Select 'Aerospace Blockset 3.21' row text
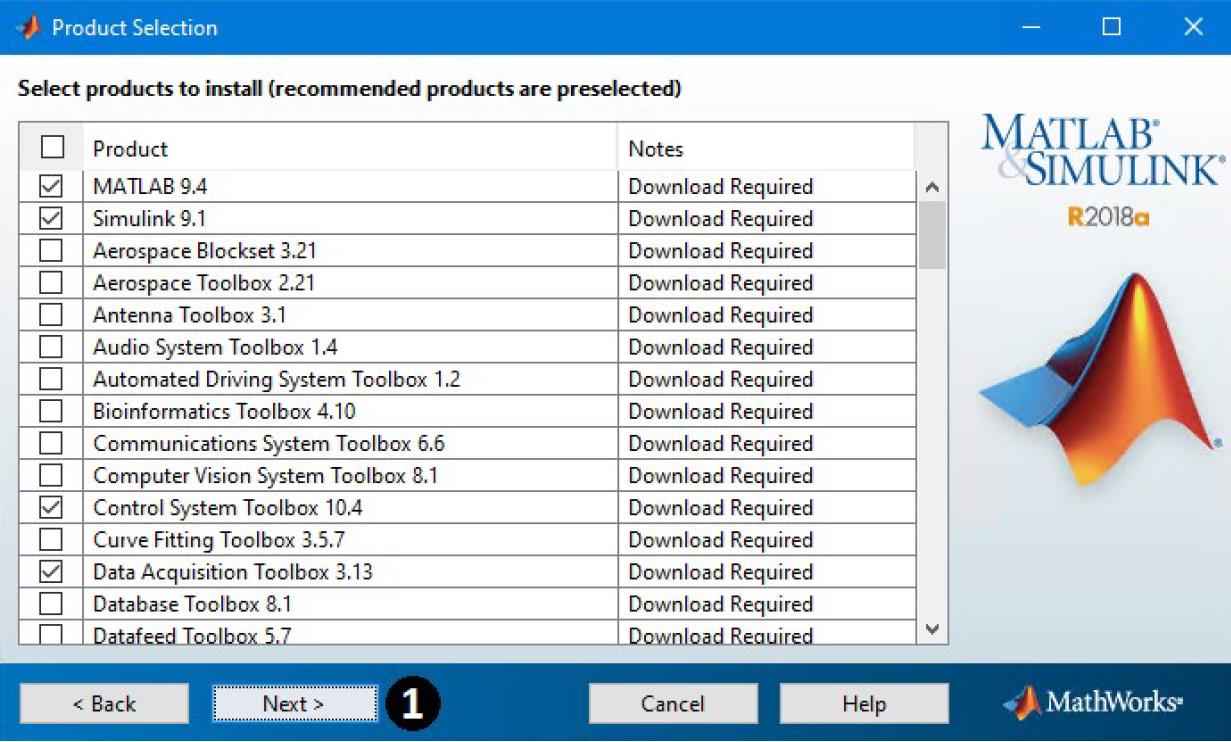 205,251
